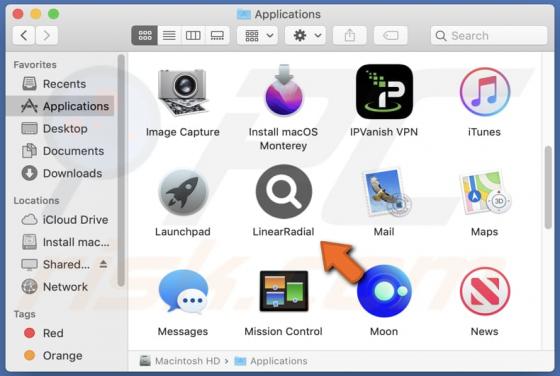Click the Network globe icon
560x376 pixels.
pos(29,286)
